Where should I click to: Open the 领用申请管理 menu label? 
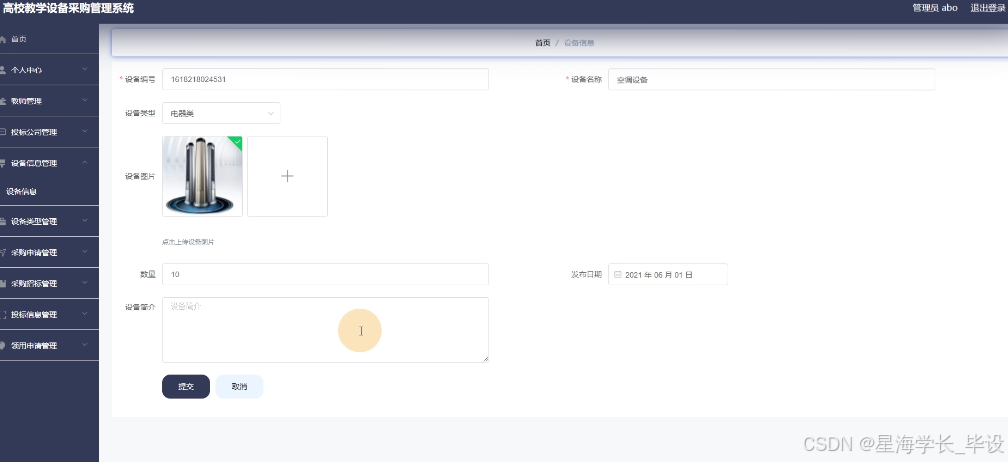point(34,345)
